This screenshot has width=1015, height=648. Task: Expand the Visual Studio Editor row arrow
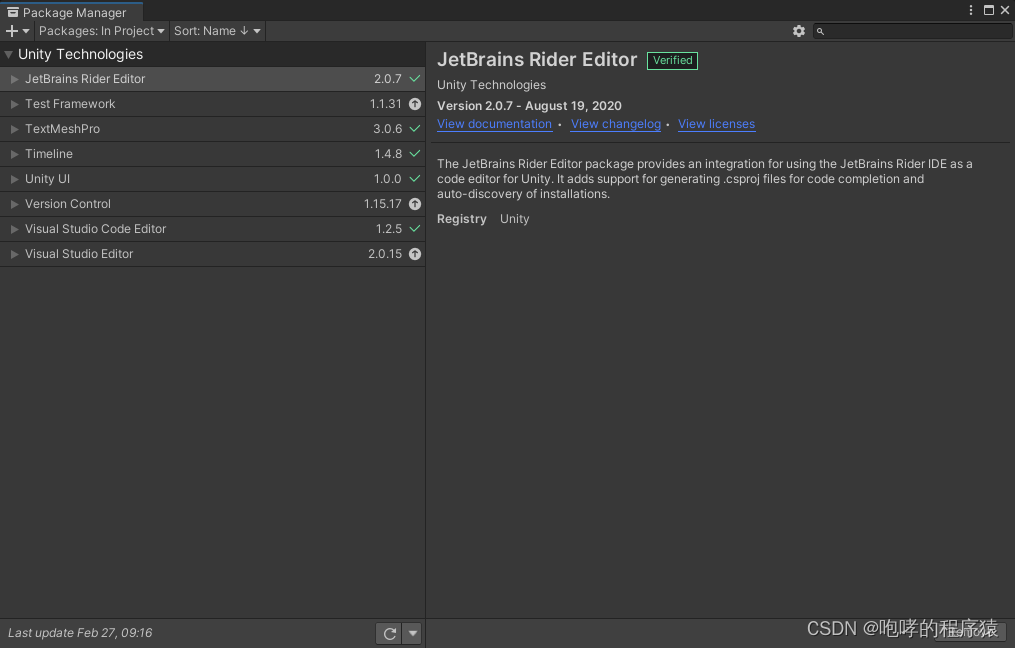pyautogui.click(x=14, y=254)
